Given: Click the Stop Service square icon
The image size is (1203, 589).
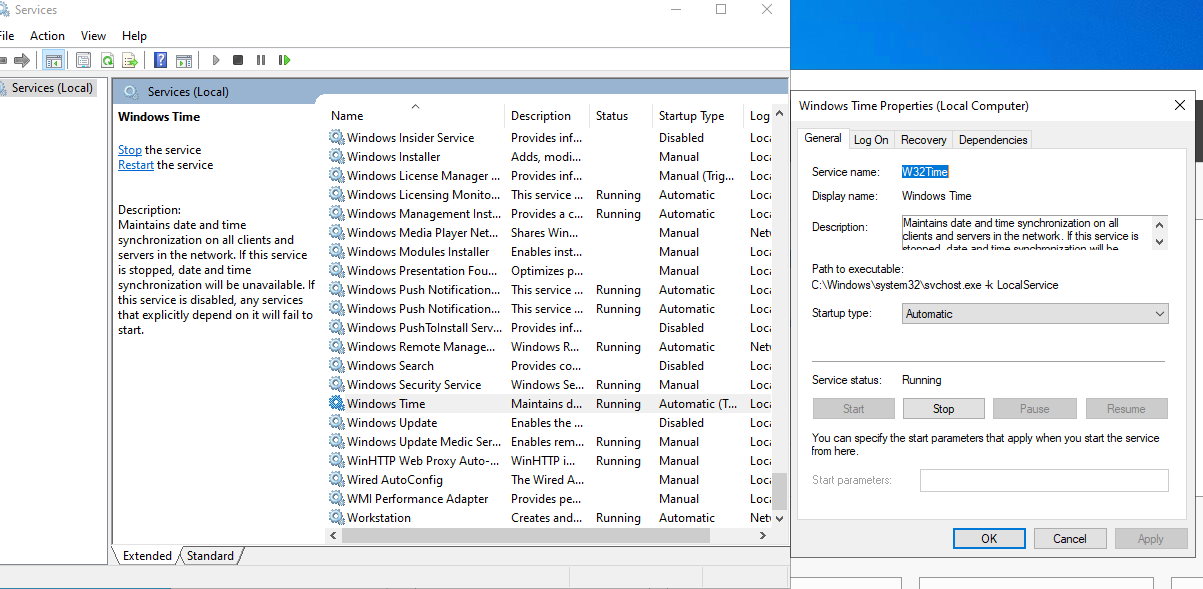Looking at the screenshot, I should [x=238, y=60].
